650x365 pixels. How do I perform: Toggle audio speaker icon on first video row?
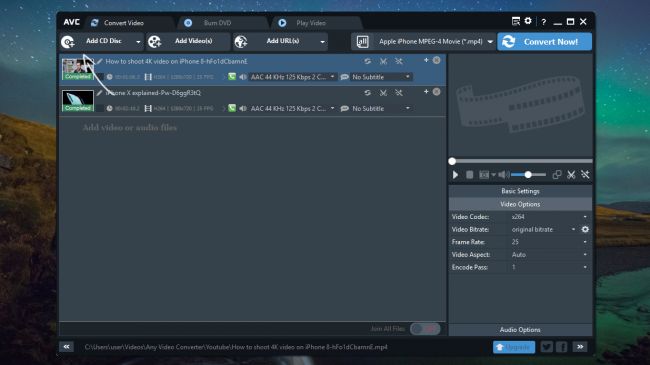[243, 77]
